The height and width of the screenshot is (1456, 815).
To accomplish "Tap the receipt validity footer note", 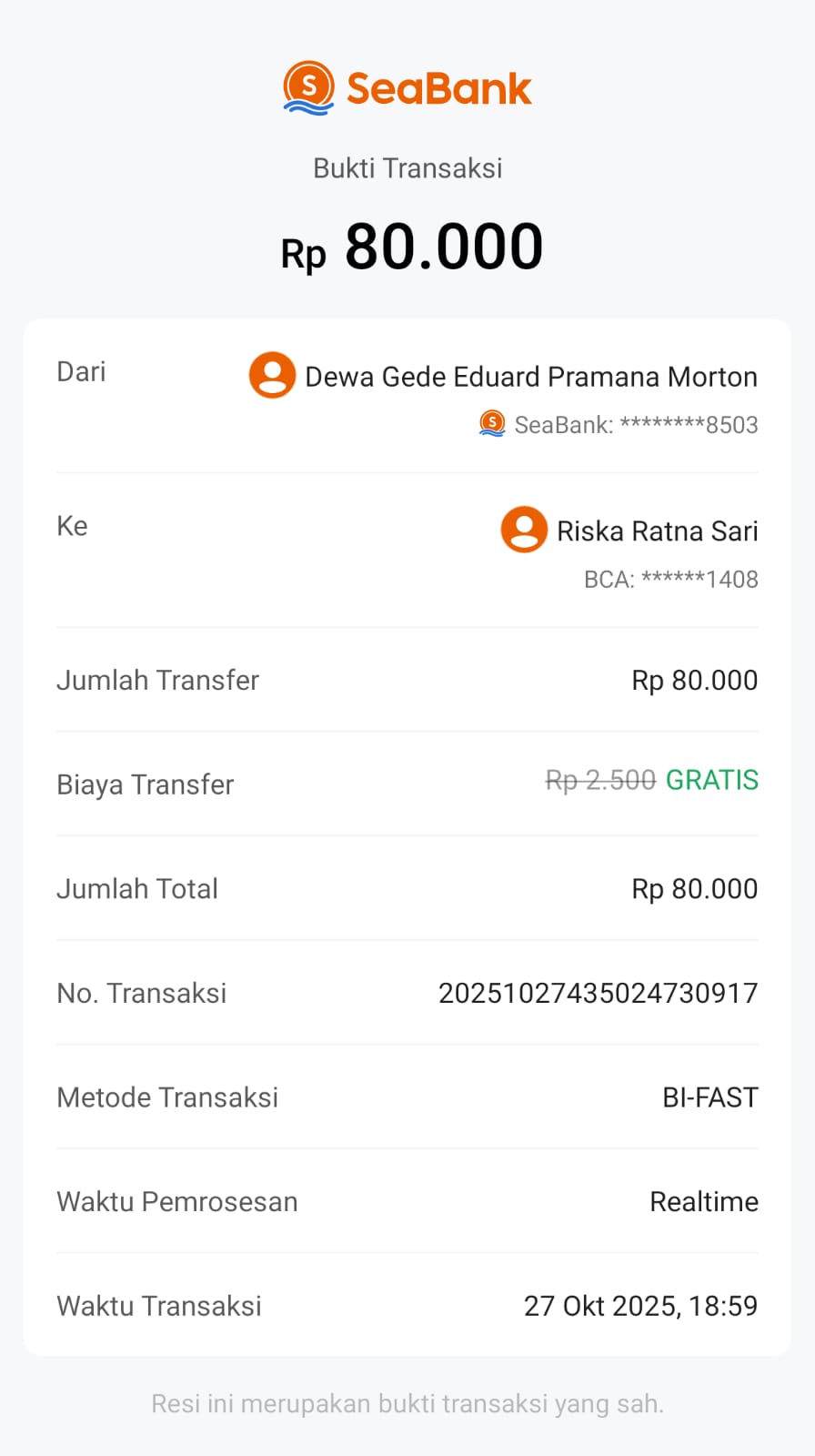I will coord(407,1404).
